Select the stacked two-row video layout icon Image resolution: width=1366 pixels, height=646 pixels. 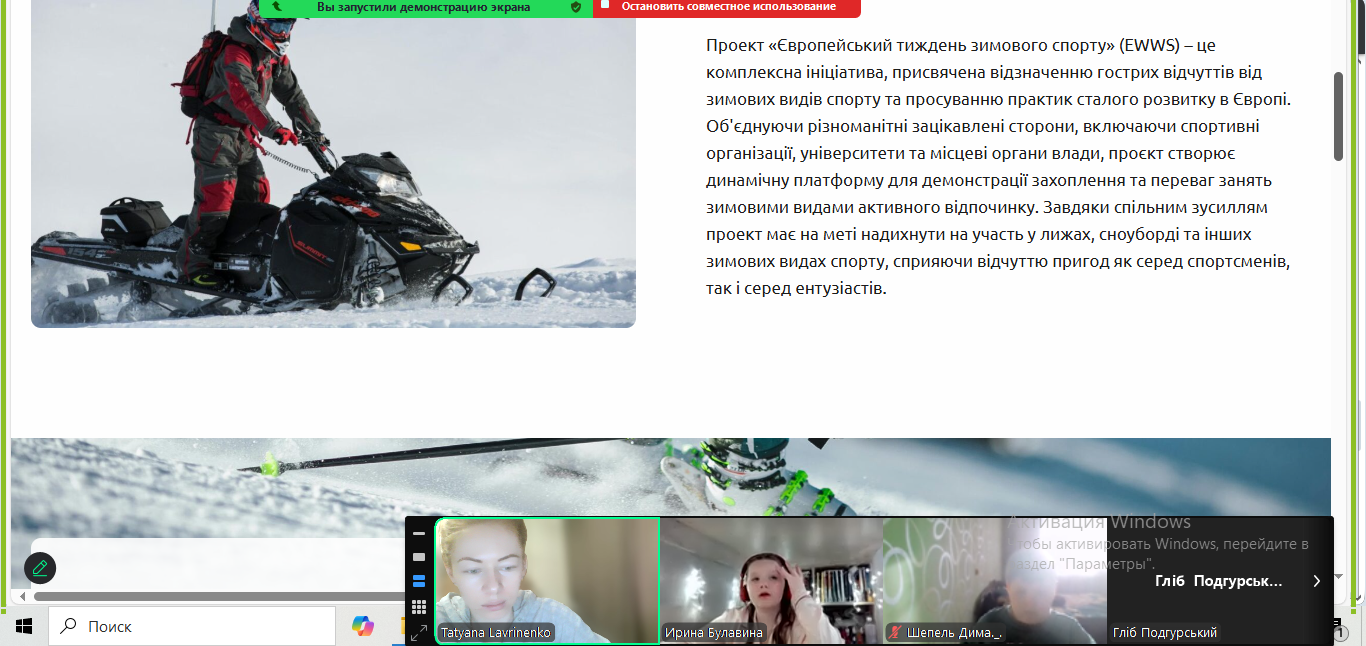click(419, 581)
